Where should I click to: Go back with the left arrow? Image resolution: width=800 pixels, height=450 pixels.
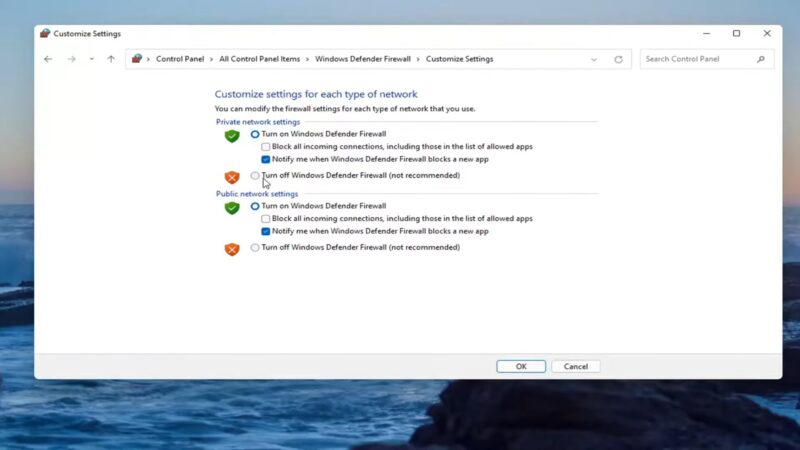click(48, 59)
